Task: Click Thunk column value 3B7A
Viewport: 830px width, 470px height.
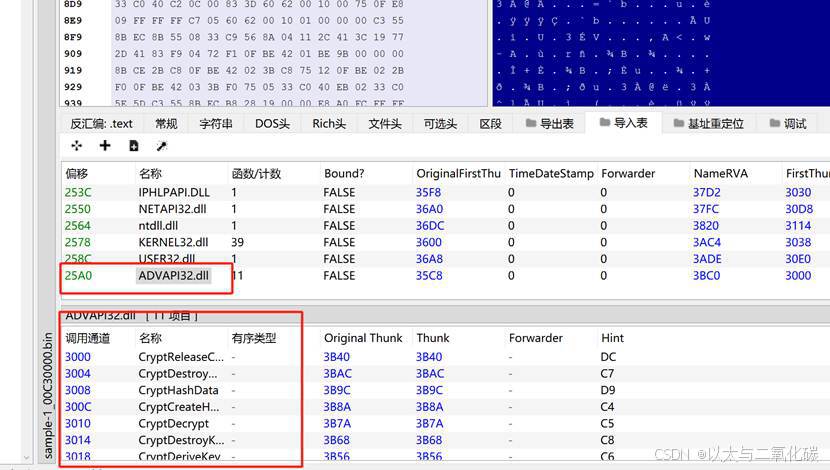Action: tap(429, 423)
